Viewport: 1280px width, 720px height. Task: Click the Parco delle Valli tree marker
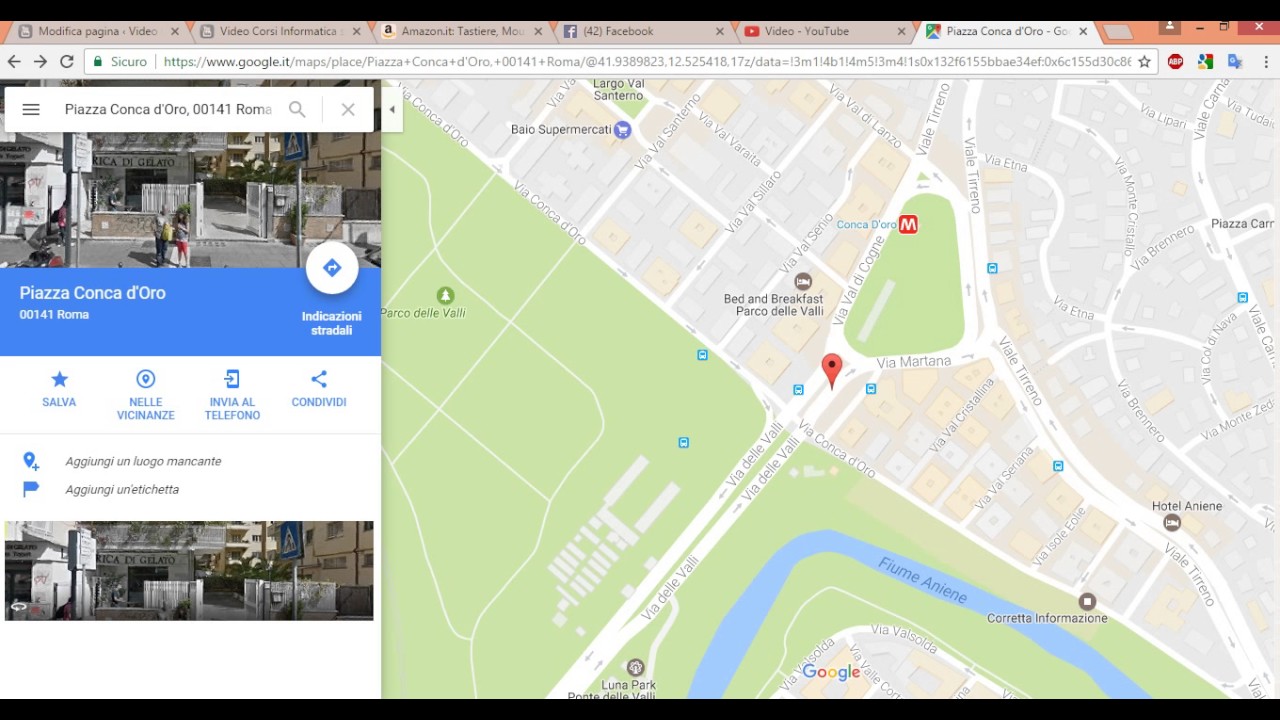[x=445, y=295]
